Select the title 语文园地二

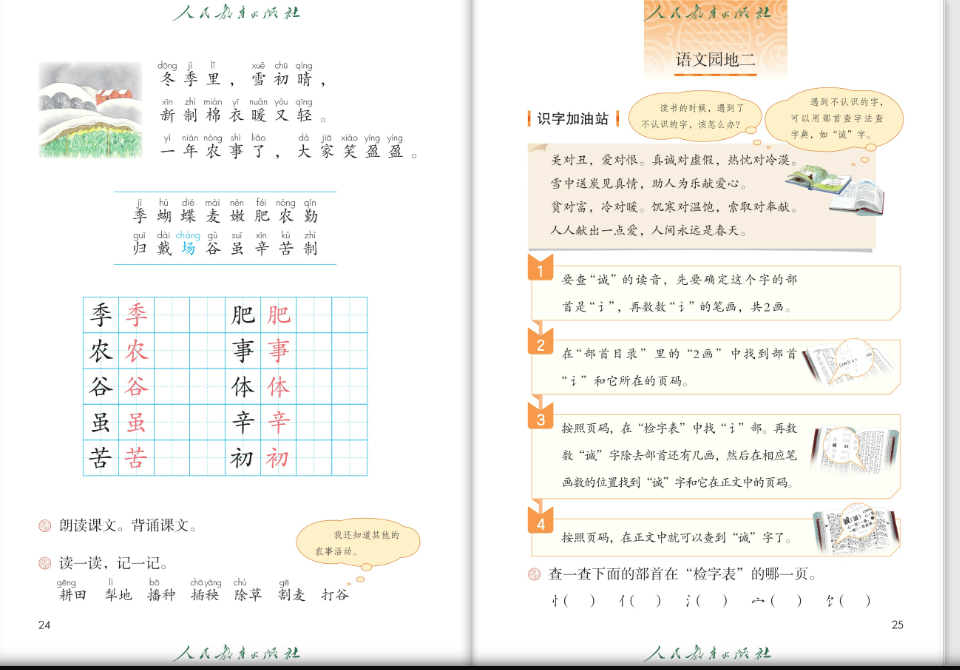pyautogui.click(x=715, y=59)
